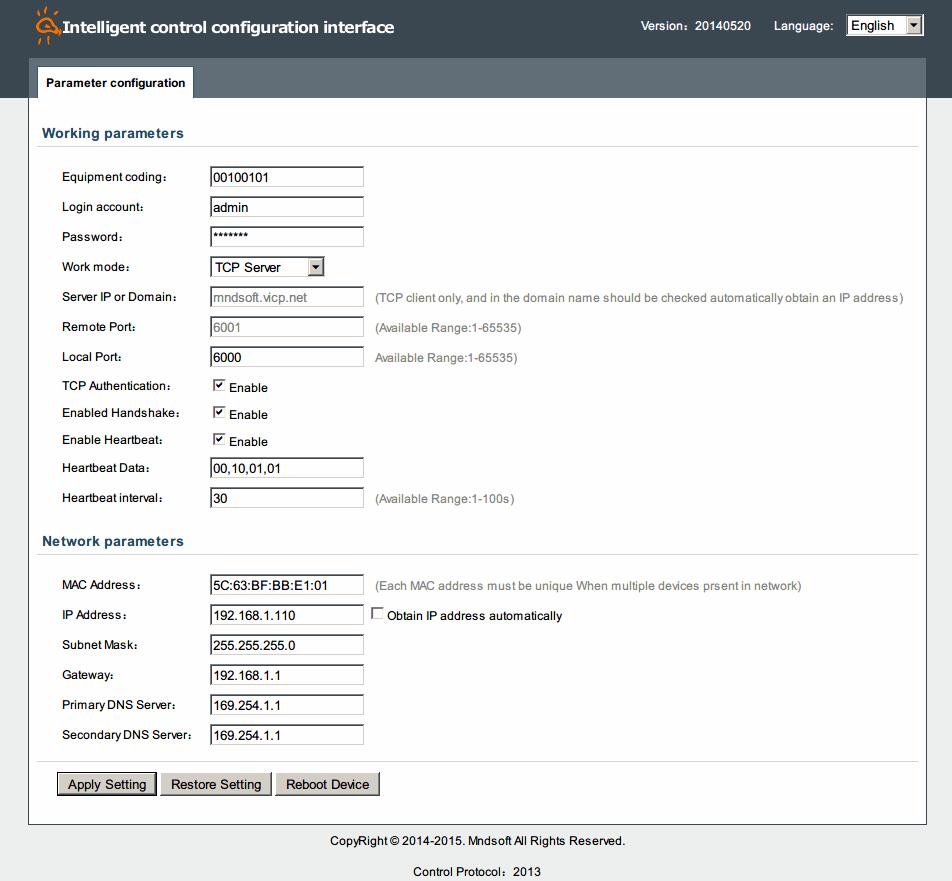The height and width of the screenshot is (881, 952).
Task: Expand the Work mode dropdown
Action: click(267, 267)
